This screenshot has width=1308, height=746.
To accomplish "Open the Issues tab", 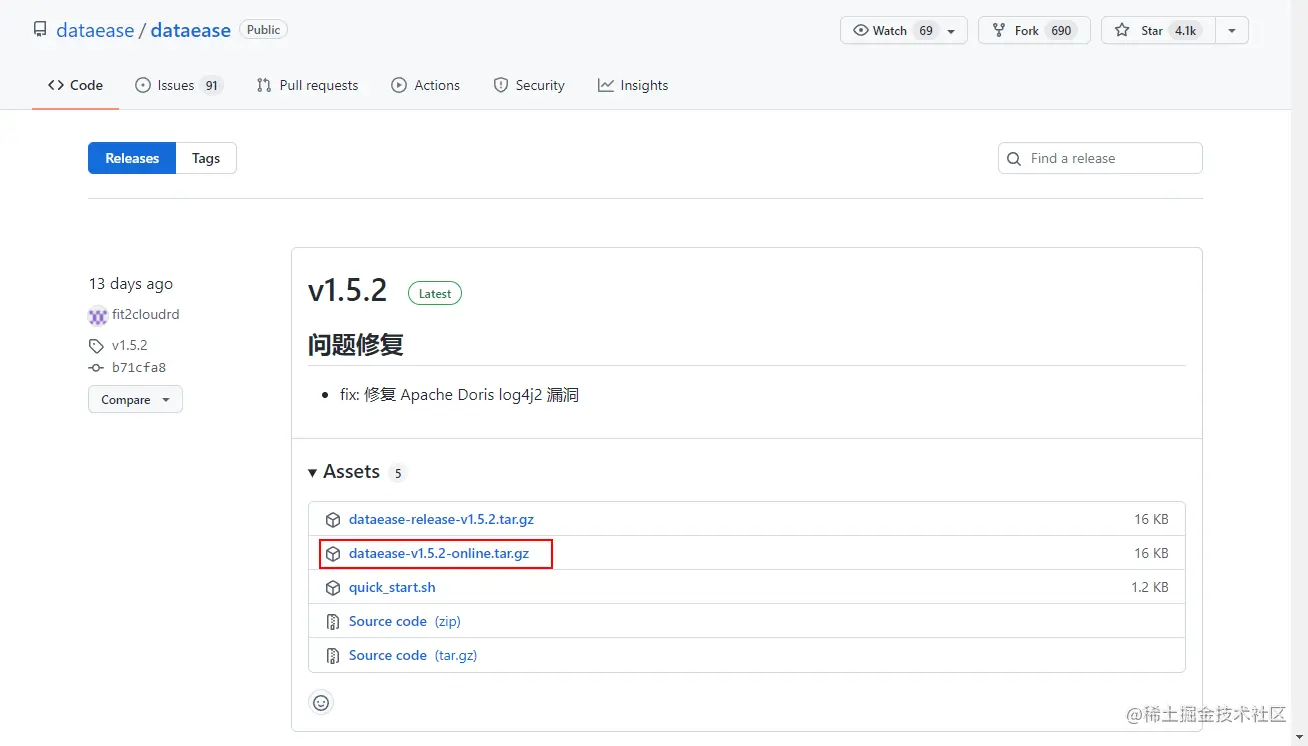I will tap(179, 85).
